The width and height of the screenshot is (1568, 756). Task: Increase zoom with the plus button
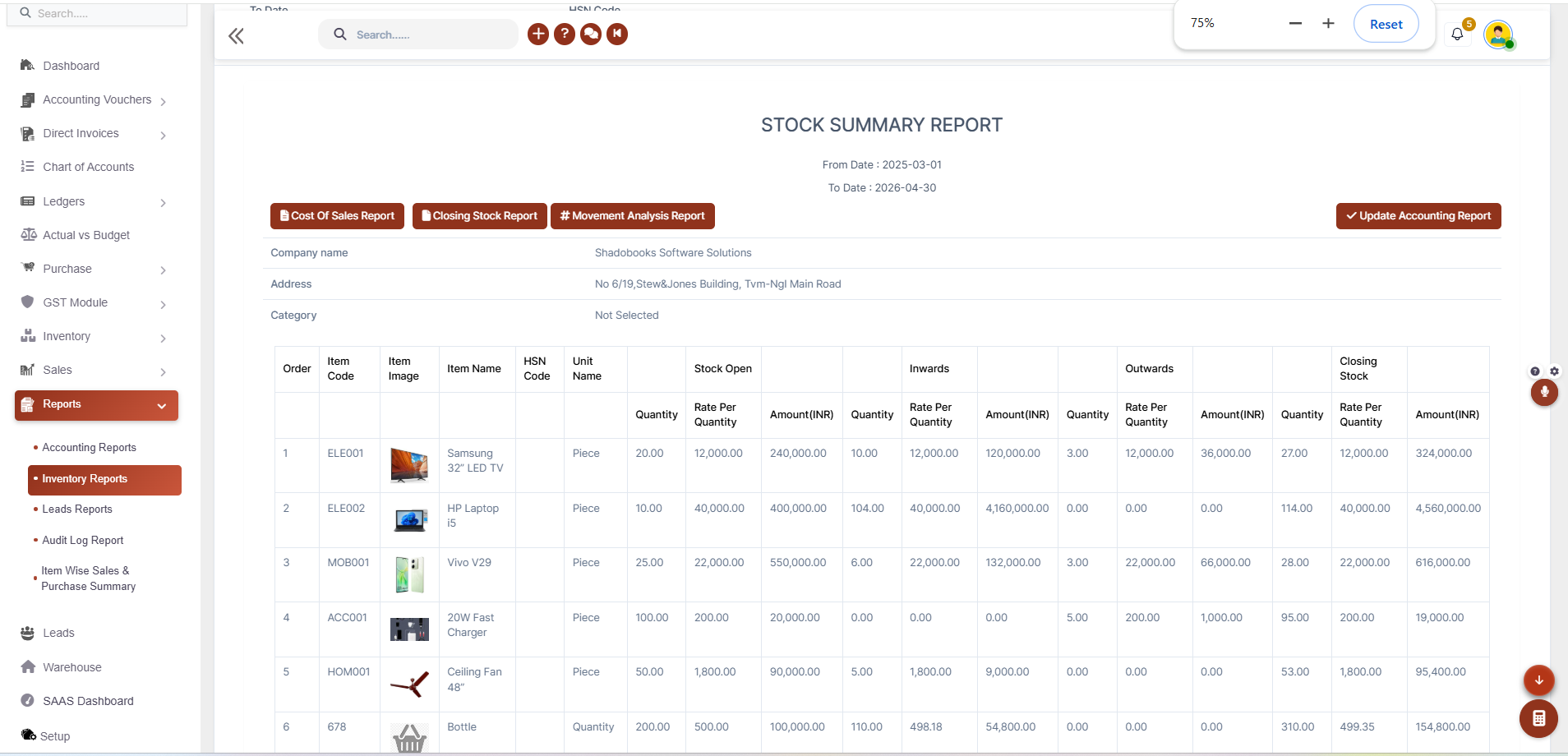coord(1328,23)
